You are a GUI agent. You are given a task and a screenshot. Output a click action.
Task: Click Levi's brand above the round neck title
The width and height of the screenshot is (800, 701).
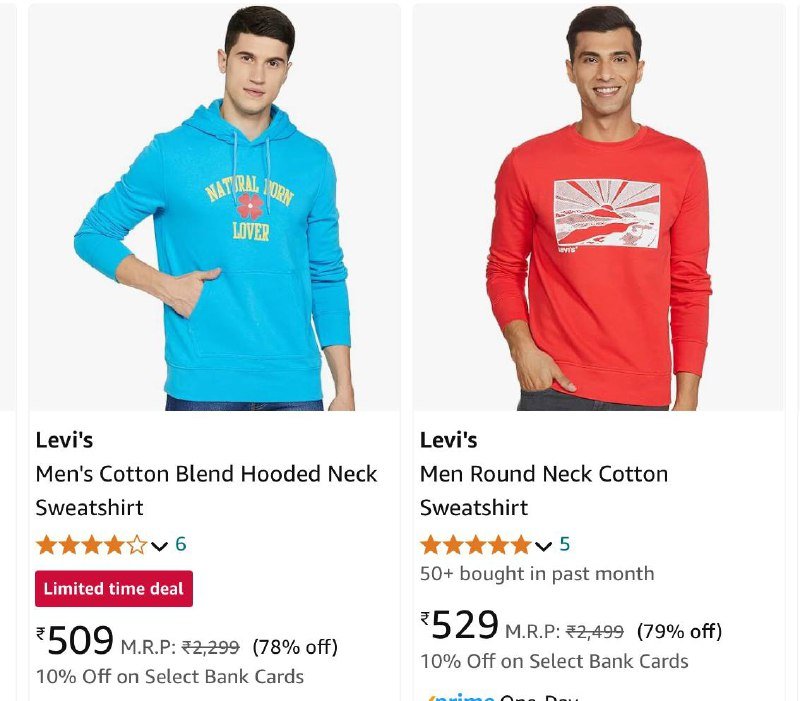[x=448, y=440]
